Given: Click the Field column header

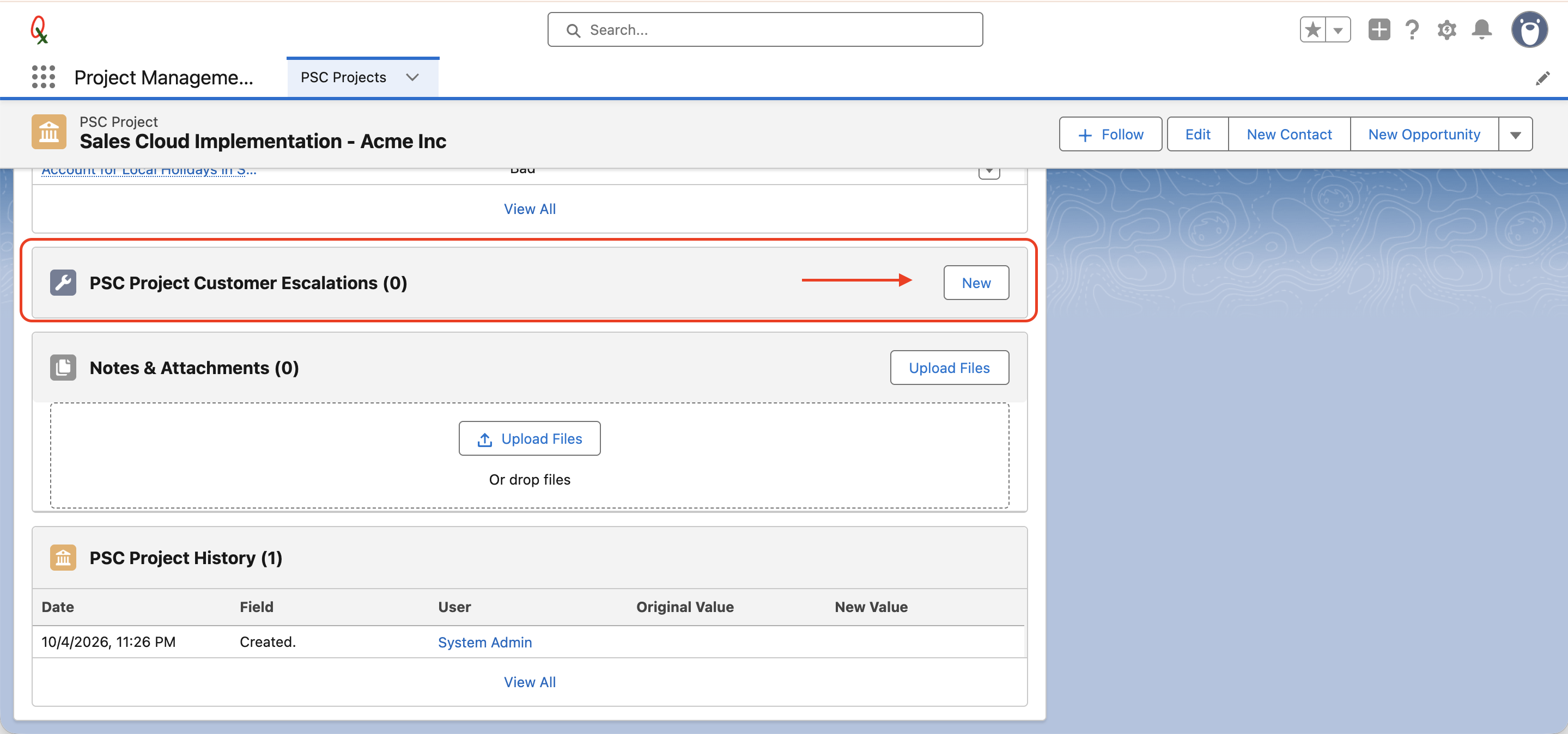Looking at the screenshot, I should coord(256,607).
